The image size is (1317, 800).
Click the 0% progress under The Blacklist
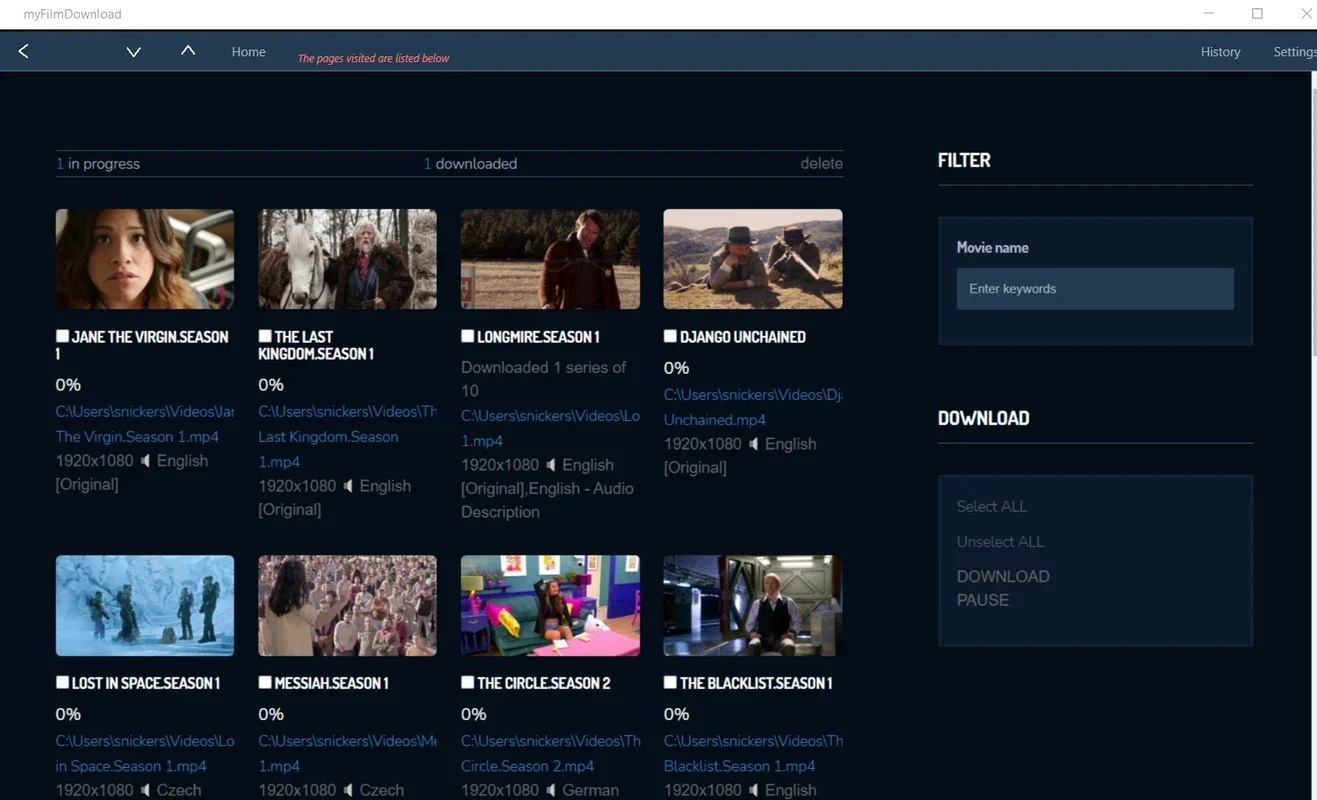tap(676, 714)
